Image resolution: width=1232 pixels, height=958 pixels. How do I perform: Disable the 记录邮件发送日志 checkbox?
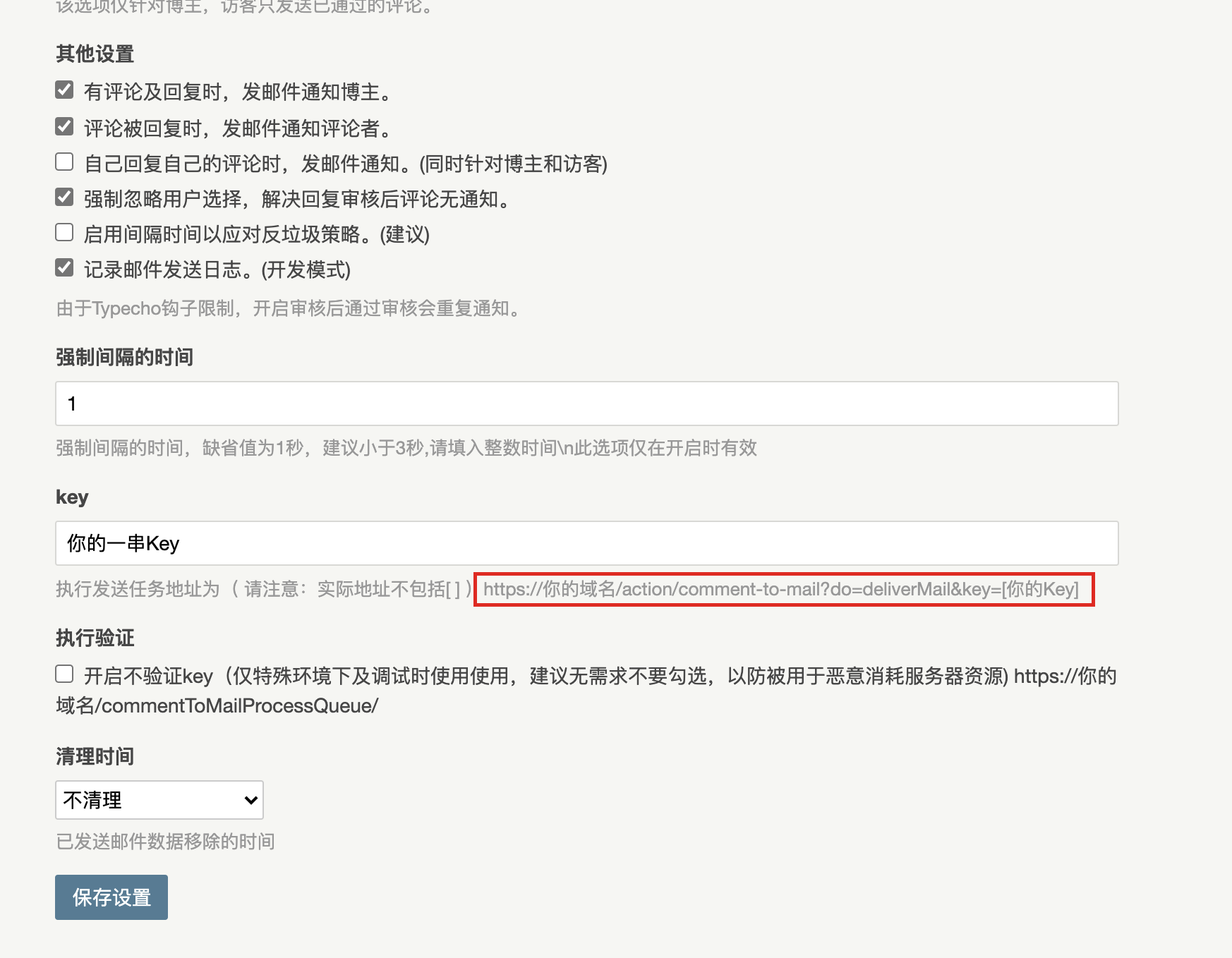(x=64, y=268)
